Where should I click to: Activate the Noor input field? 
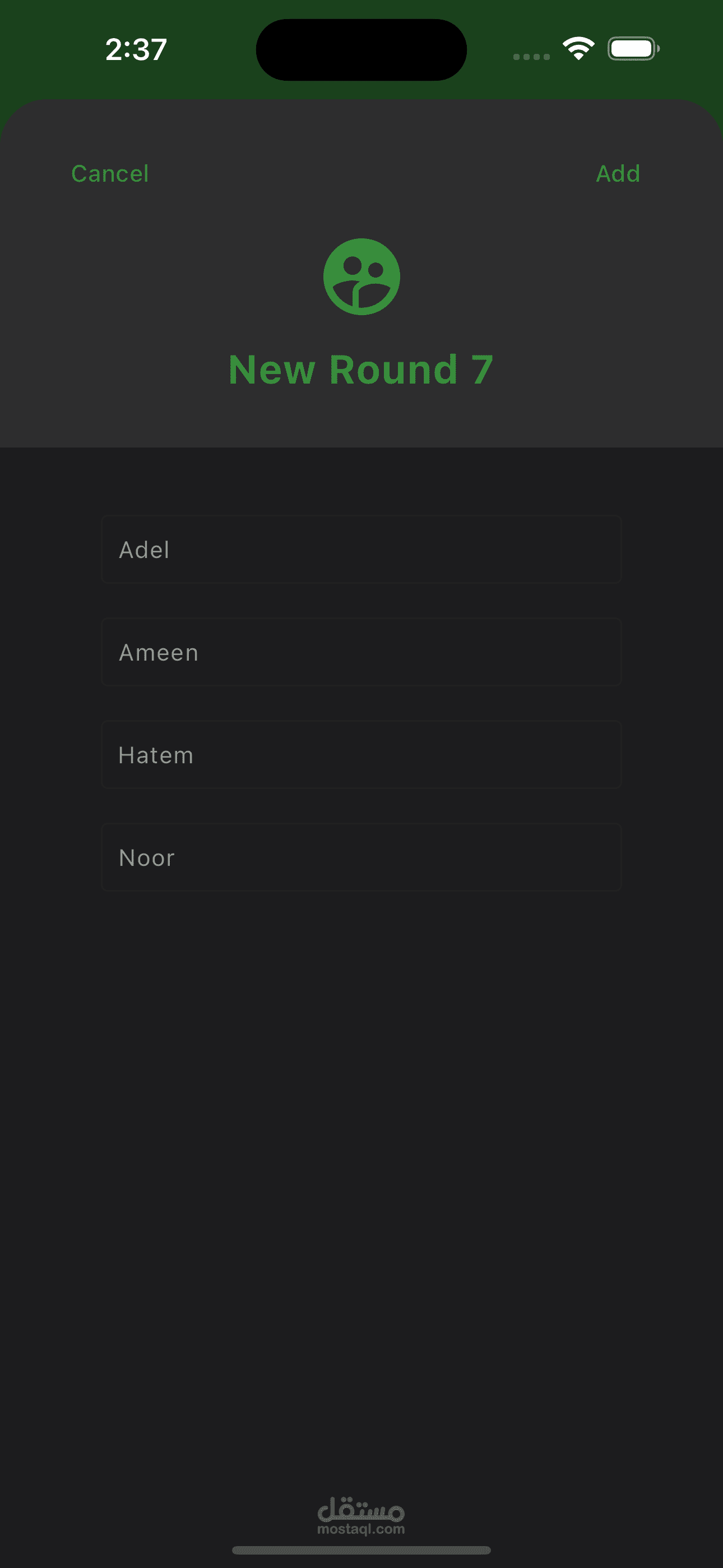[361, 857]
